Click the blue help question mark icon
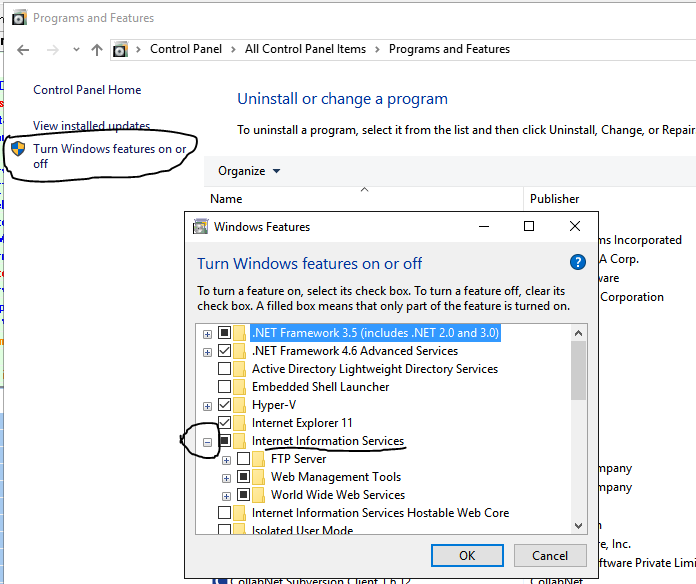 pyautogui.click(x=577, y=262)
